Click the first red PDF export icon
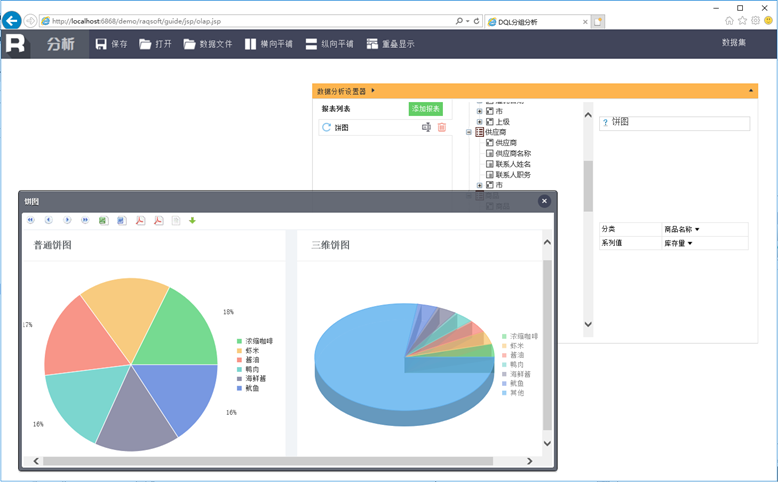This screenshot has width=778, height=482. tap(140, 220)
